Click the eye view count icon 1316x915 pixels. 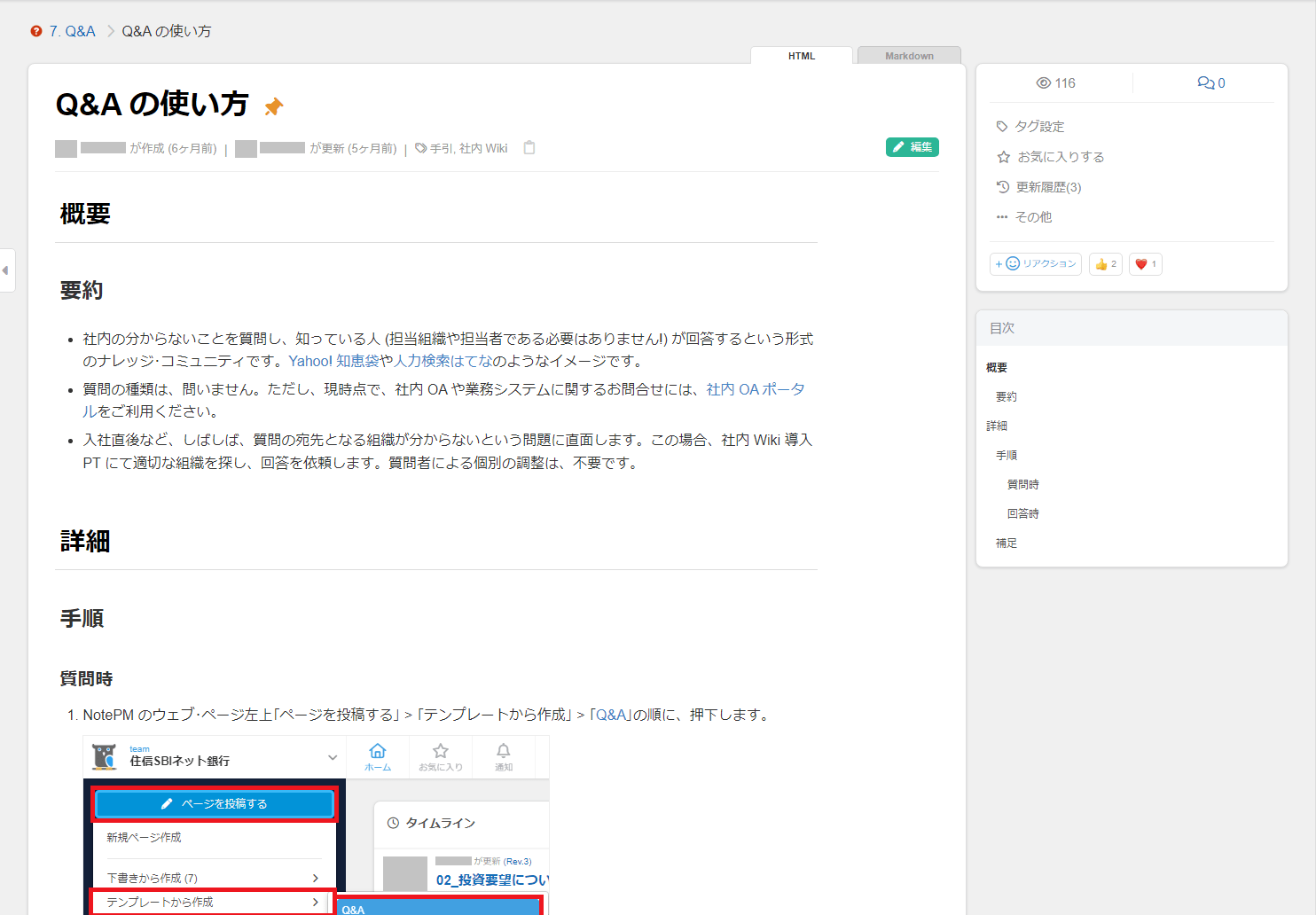[1044, 83]
